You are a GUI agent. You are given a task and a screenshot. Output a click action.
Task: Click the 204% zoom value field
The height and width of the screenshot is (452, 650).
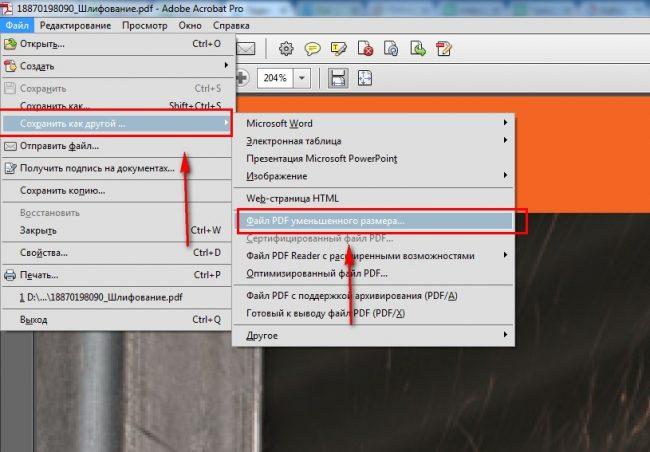click(x=275, y=78)
